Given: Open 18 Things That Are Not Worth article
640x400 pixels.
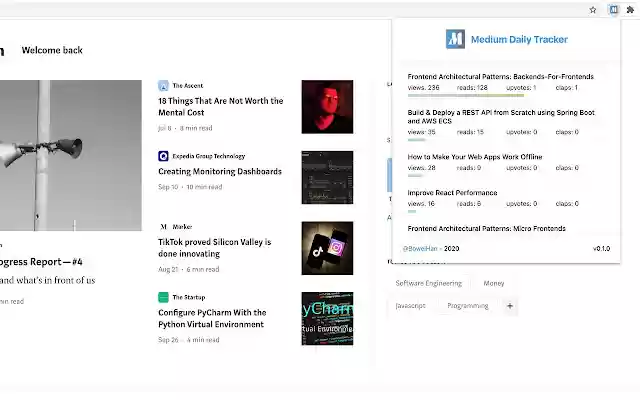Looking at the screenshot, I should [220, 107].
